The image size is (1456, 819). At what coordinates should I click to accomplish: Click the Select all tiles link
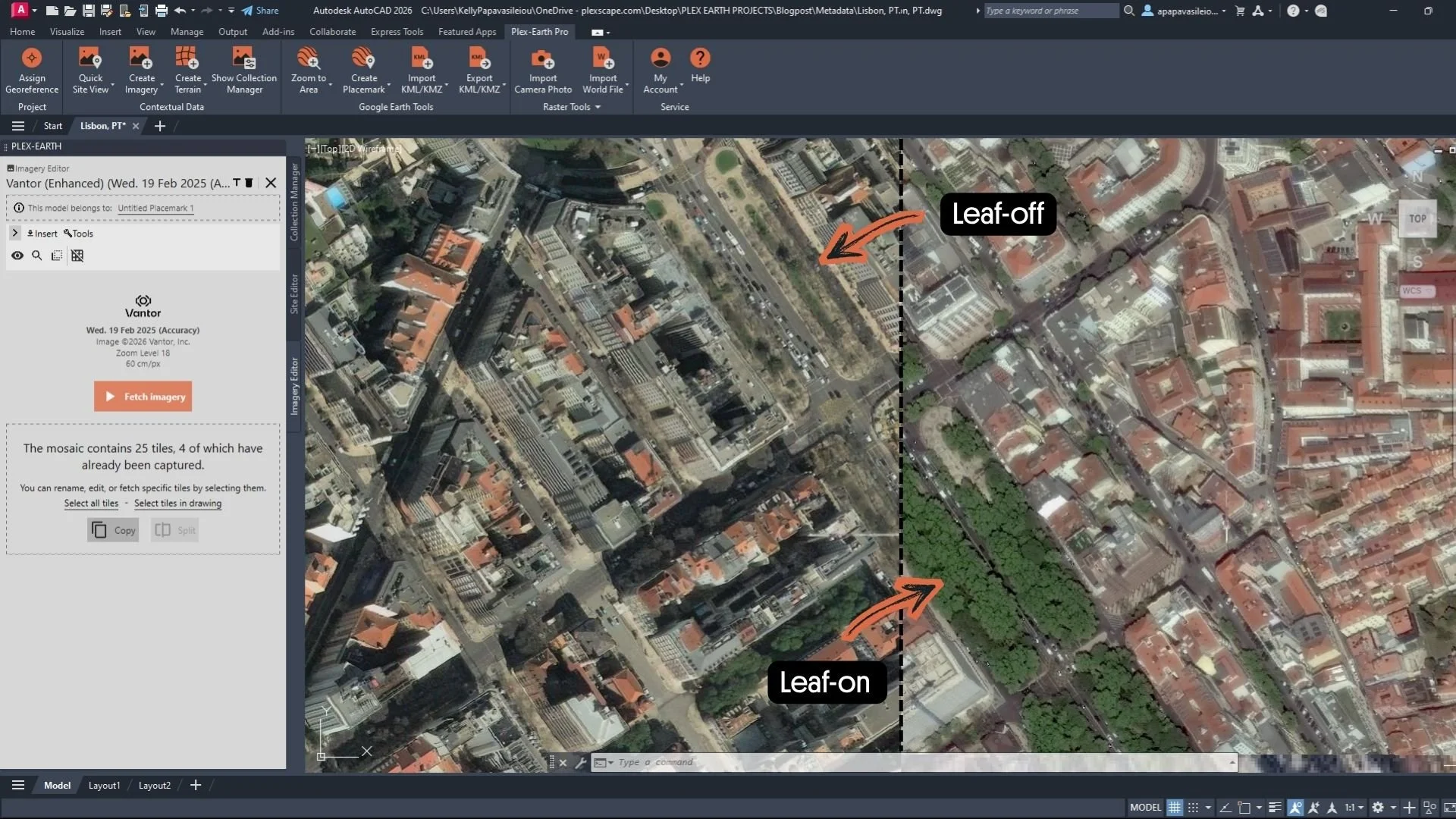[91, 504]
